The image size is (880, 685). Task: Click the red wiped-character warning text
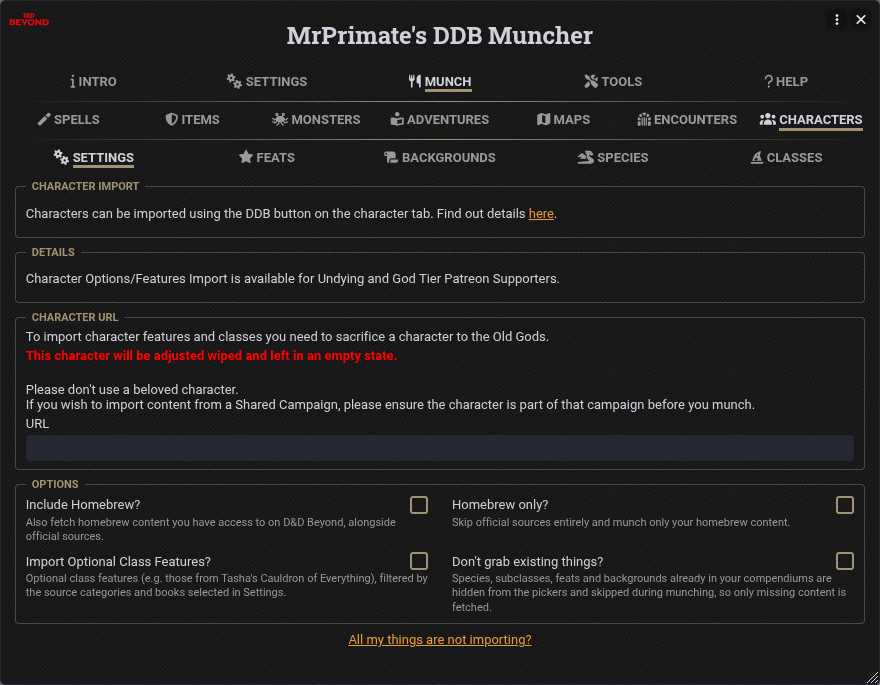point(212,356)
